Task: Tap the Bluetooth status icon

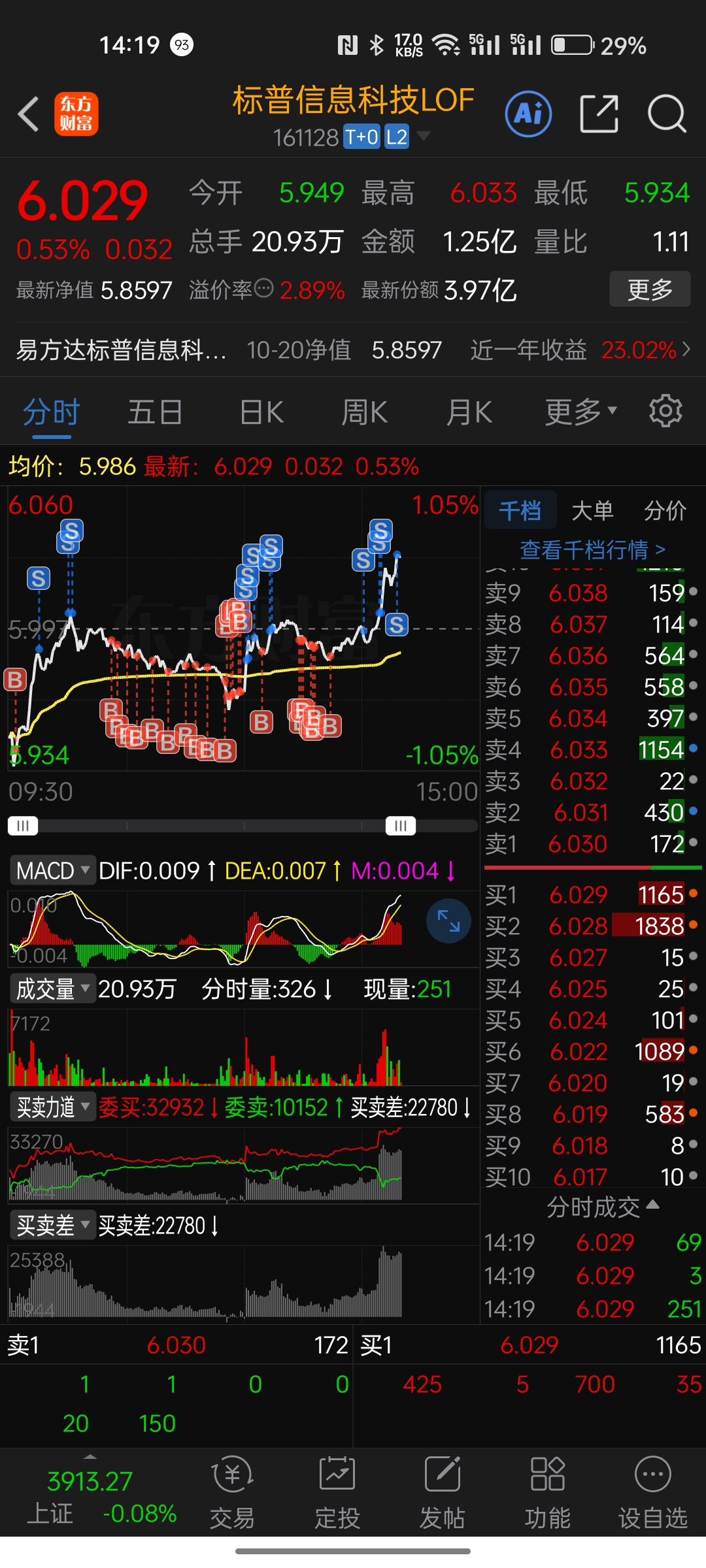Action: 377,45
